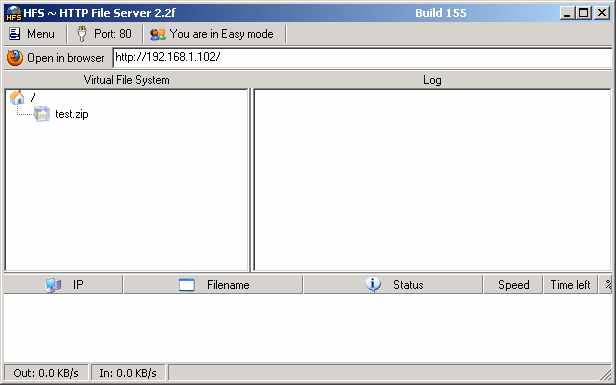This screenshot has height=385, width=616.
Task: Click the Out: 0.0 KB/s status panel
Action: (46, 373)
